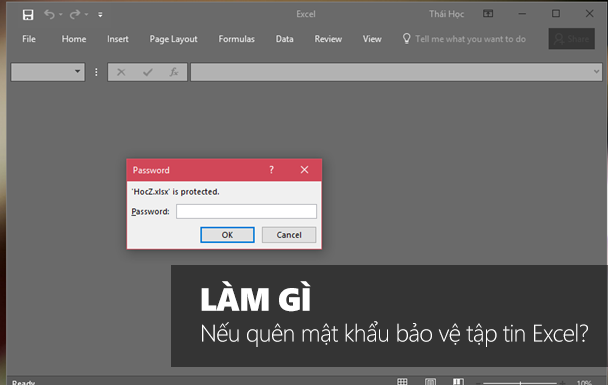Image resolution: width=608 pixels, height=392 pixels.
Task: Open the Undo history dropdown arrow
Action: pos(60,15)
